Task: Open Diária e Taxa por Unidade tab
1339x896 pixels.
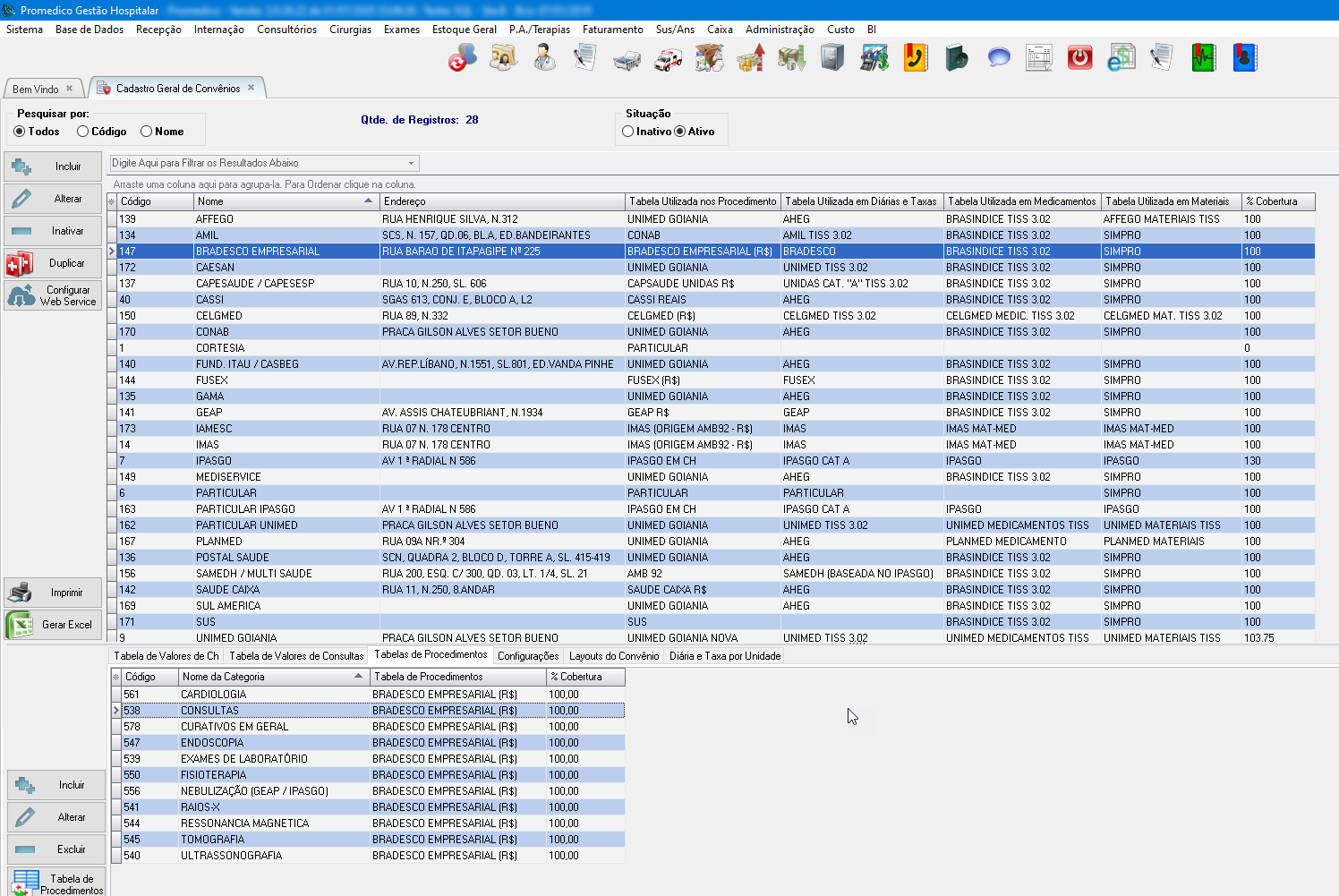Action: pos(725,656)
